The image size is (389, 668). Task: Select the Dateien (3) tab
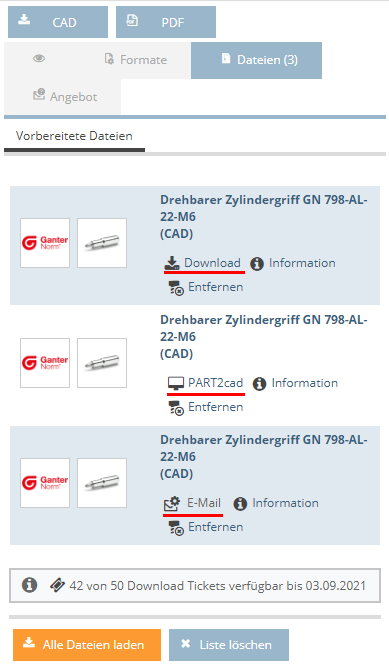point(256,60)
